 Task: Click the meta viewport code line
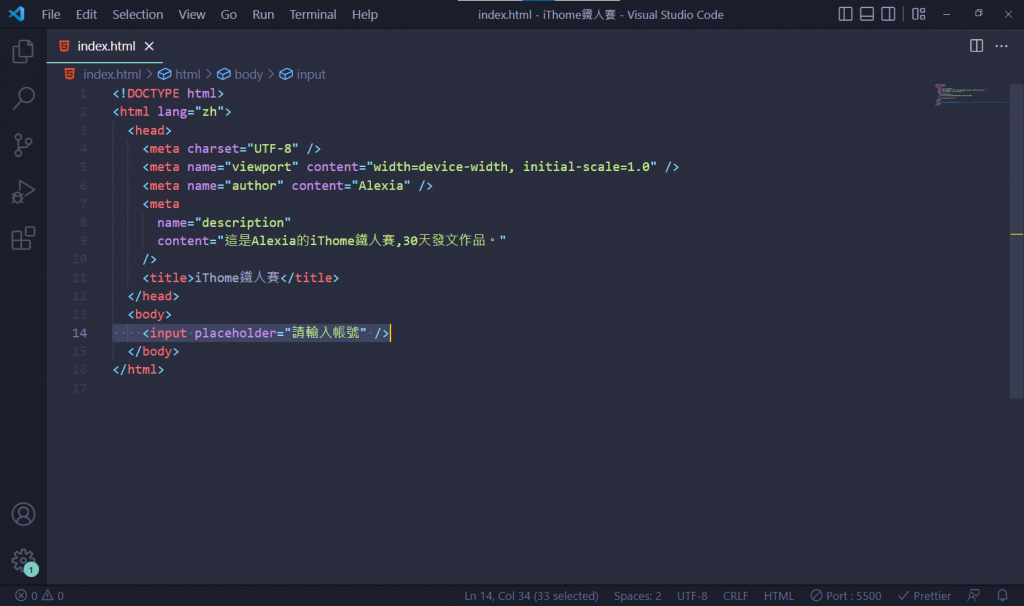tap(411, 167)
